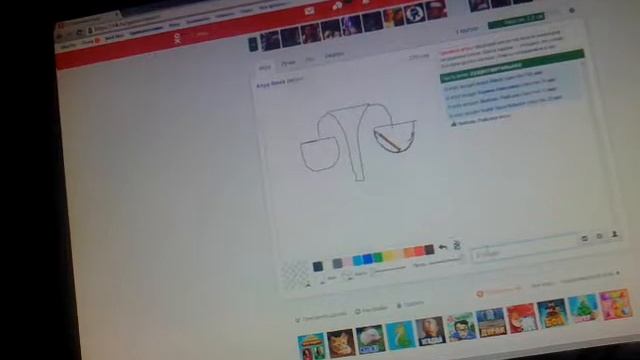
Task: Click the gear icon below the chat panel
Action: (x=599, y=236)
